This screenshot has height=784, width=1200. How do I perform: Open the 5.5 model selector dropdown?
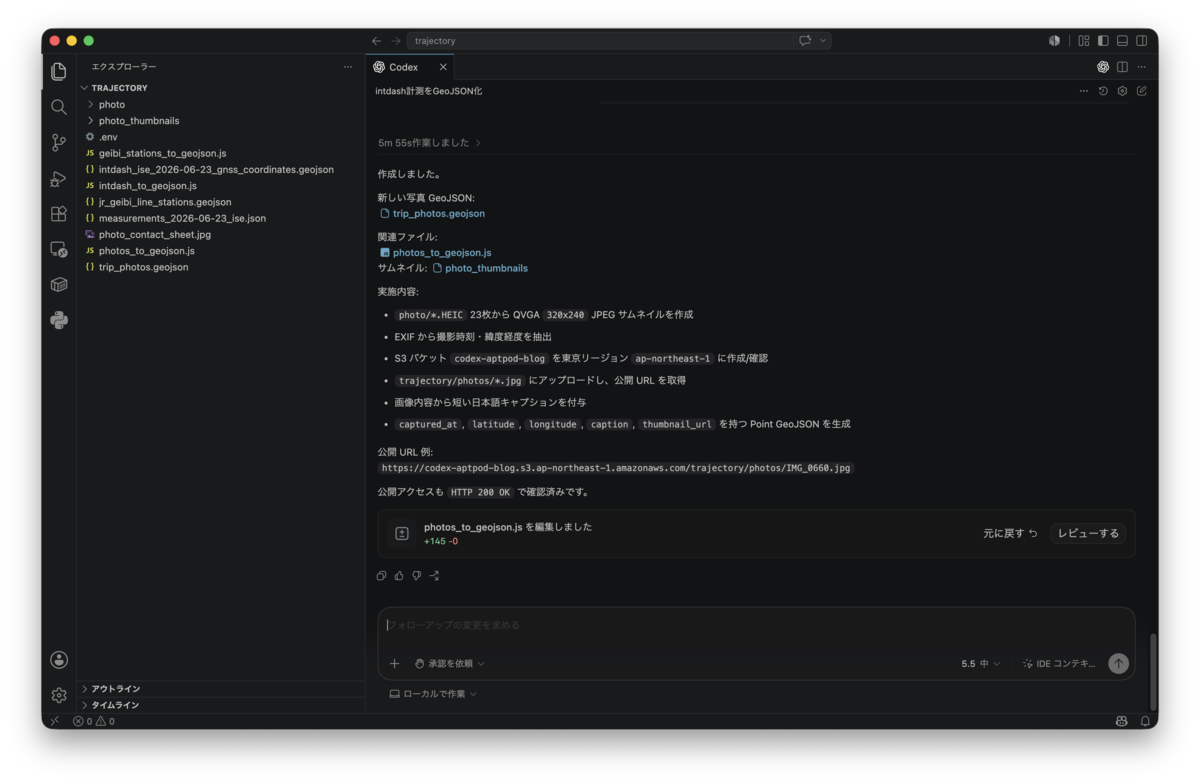click(x=980, y=663)
